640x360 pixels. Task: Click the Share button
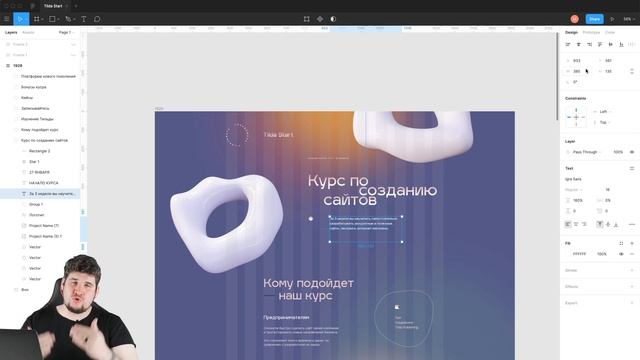[x=595, y=19]
